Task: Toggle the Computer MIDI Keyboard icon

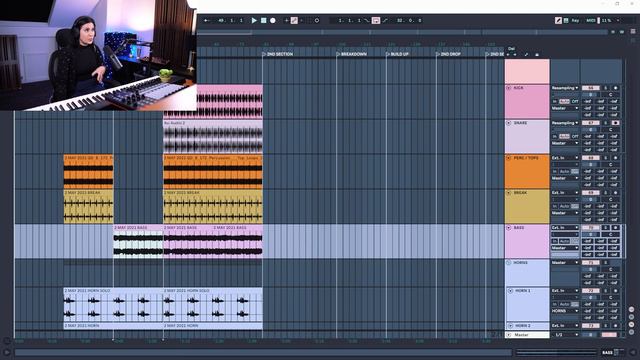Action: 566,20
